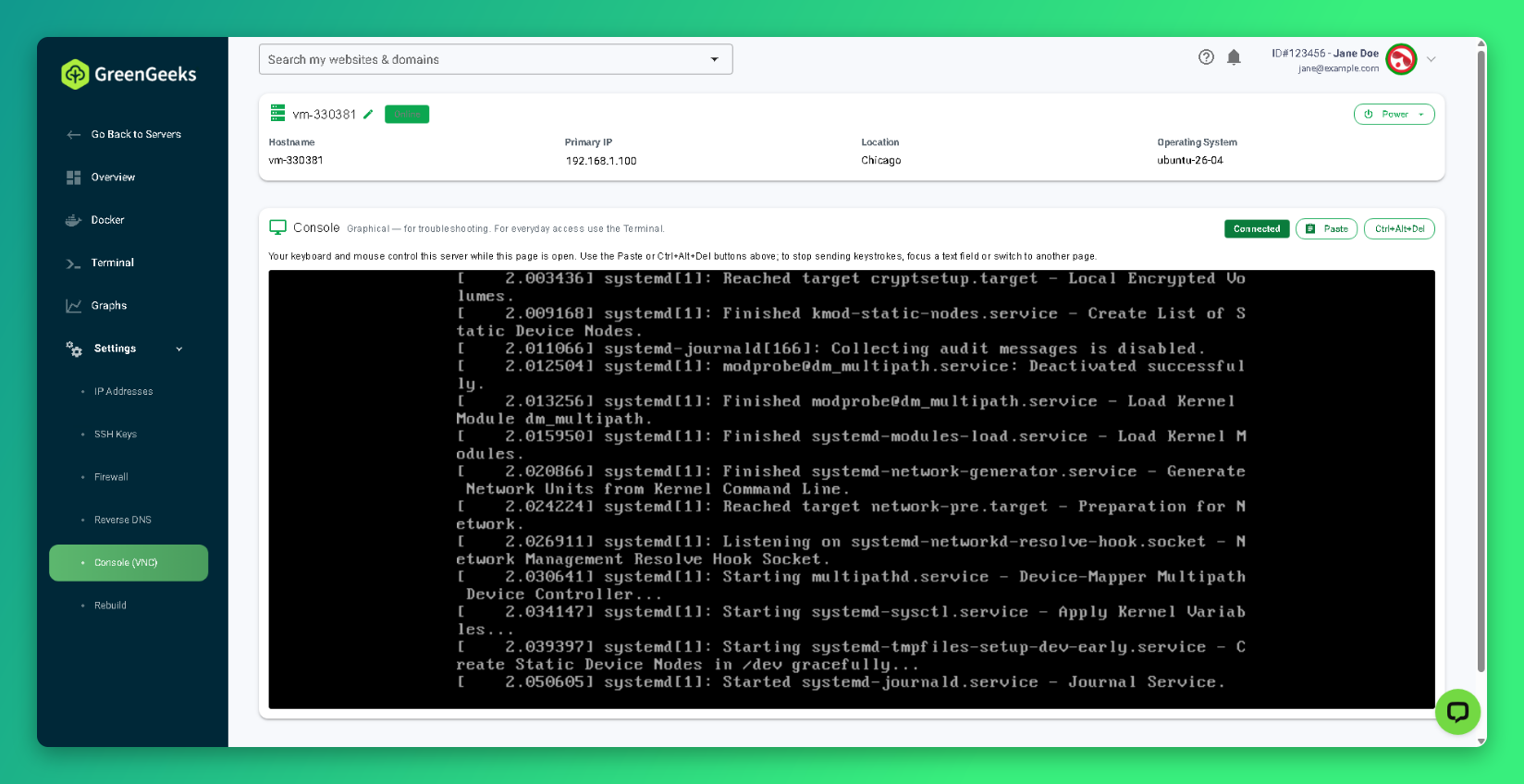The width and height of the screenshot is (1524, 784).
Task: Go to SSH Keys
Action: click(116, 435)
